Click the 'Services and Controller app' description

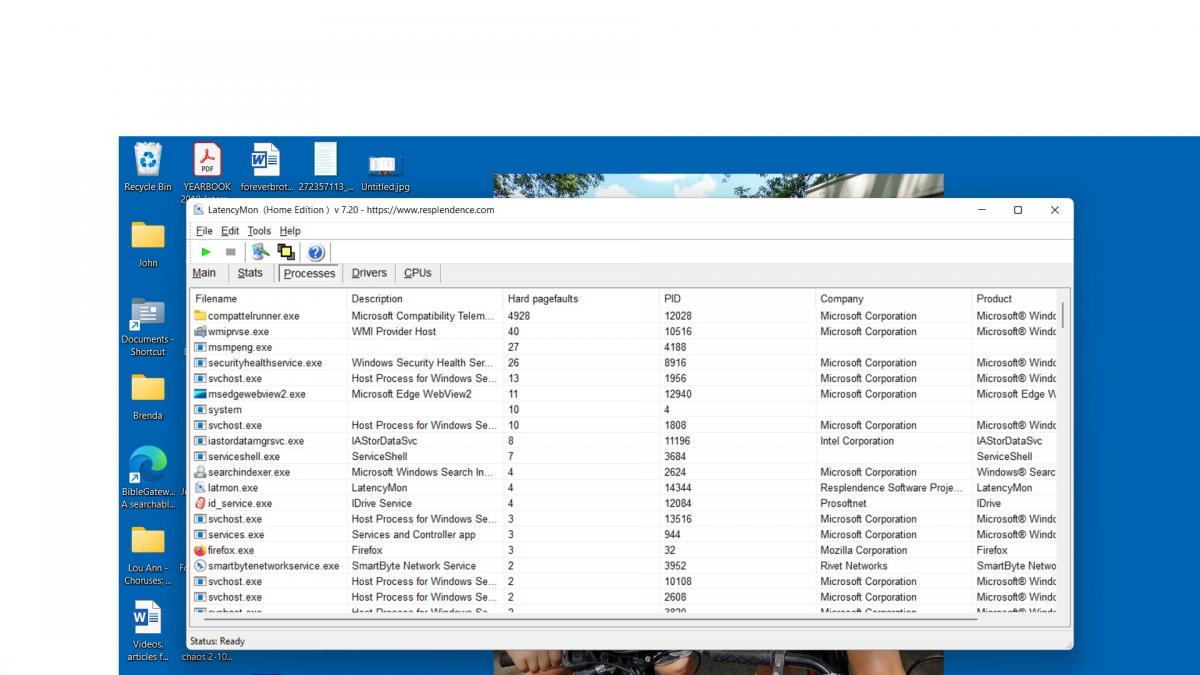414,535
